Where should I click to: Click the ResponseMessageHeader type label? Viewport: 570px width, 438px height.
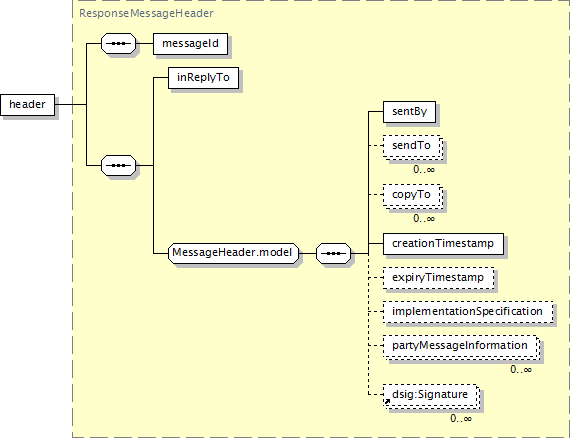(x=146, y=13)
